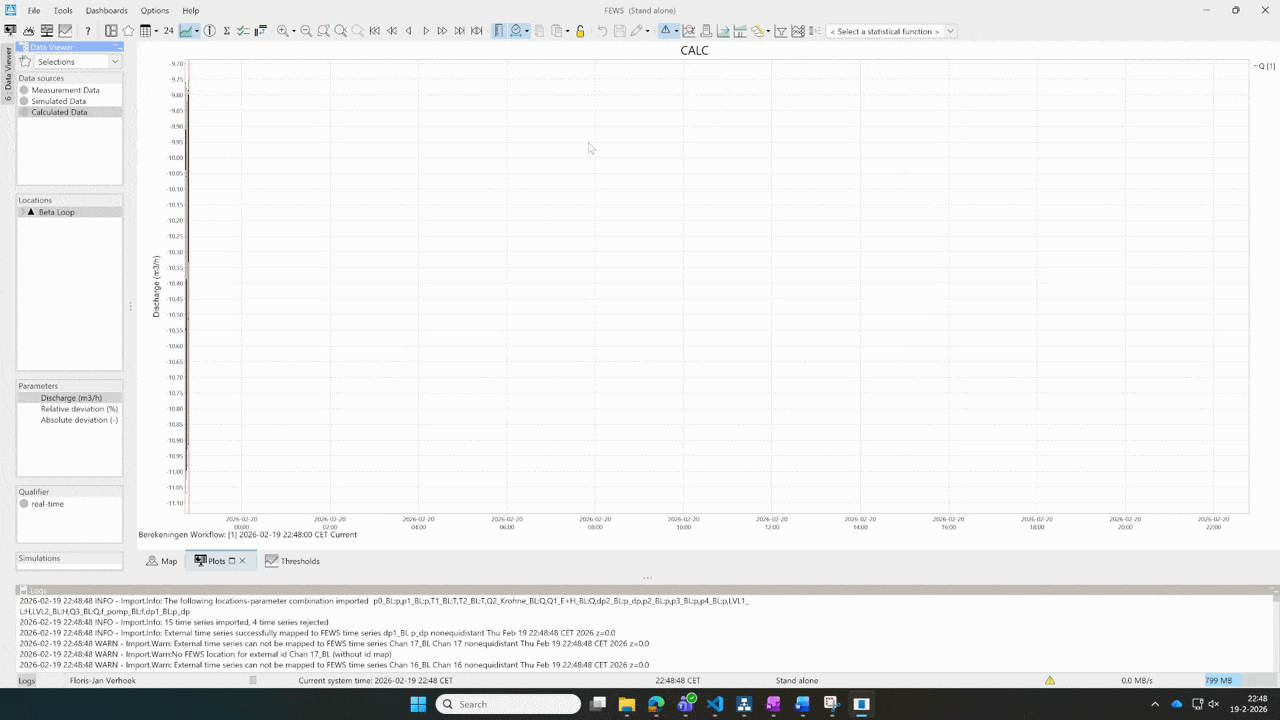Close the Plots tab
Screen dimensions: 1280x720
242,561
